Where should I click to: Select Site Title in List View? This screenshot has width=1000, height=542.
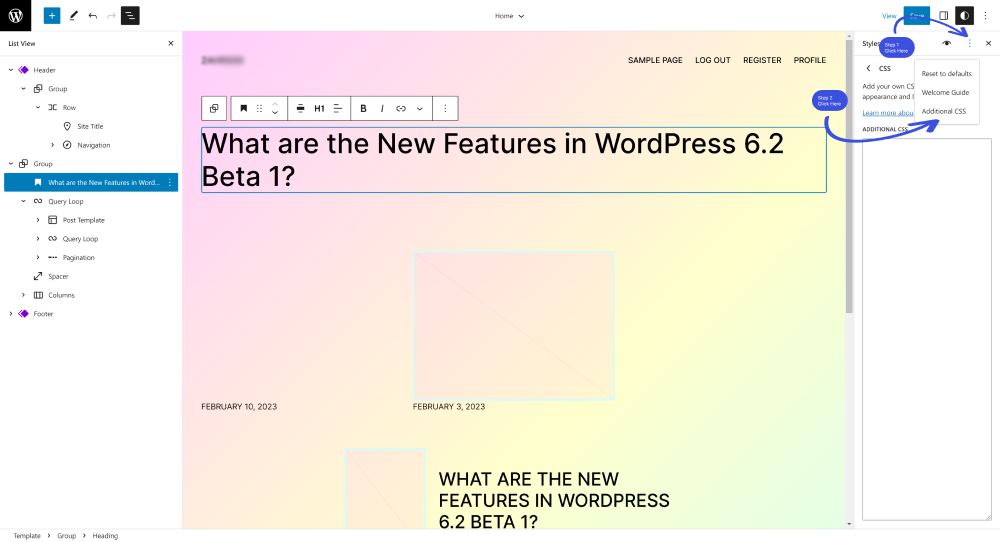pos(90,126)
